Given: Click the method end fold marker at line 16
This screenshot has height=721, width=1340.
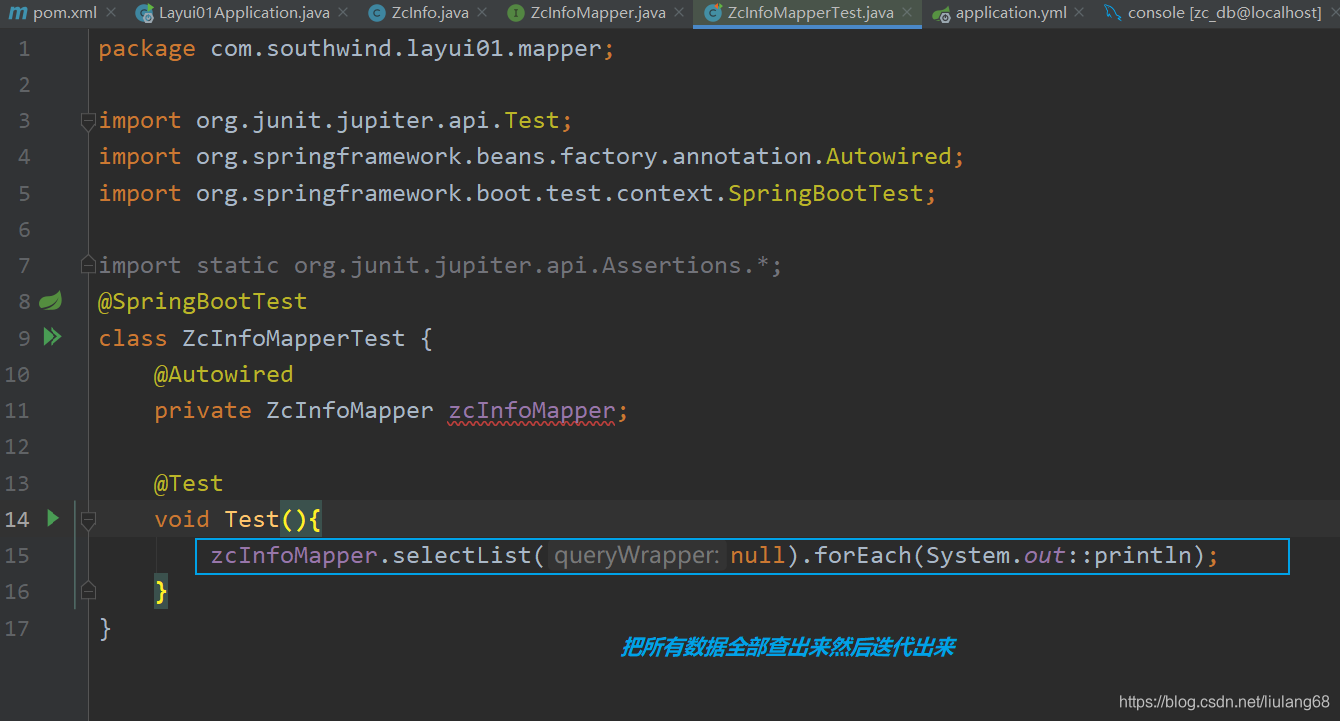Looking at the screenshot, I should tap(88, 590).
